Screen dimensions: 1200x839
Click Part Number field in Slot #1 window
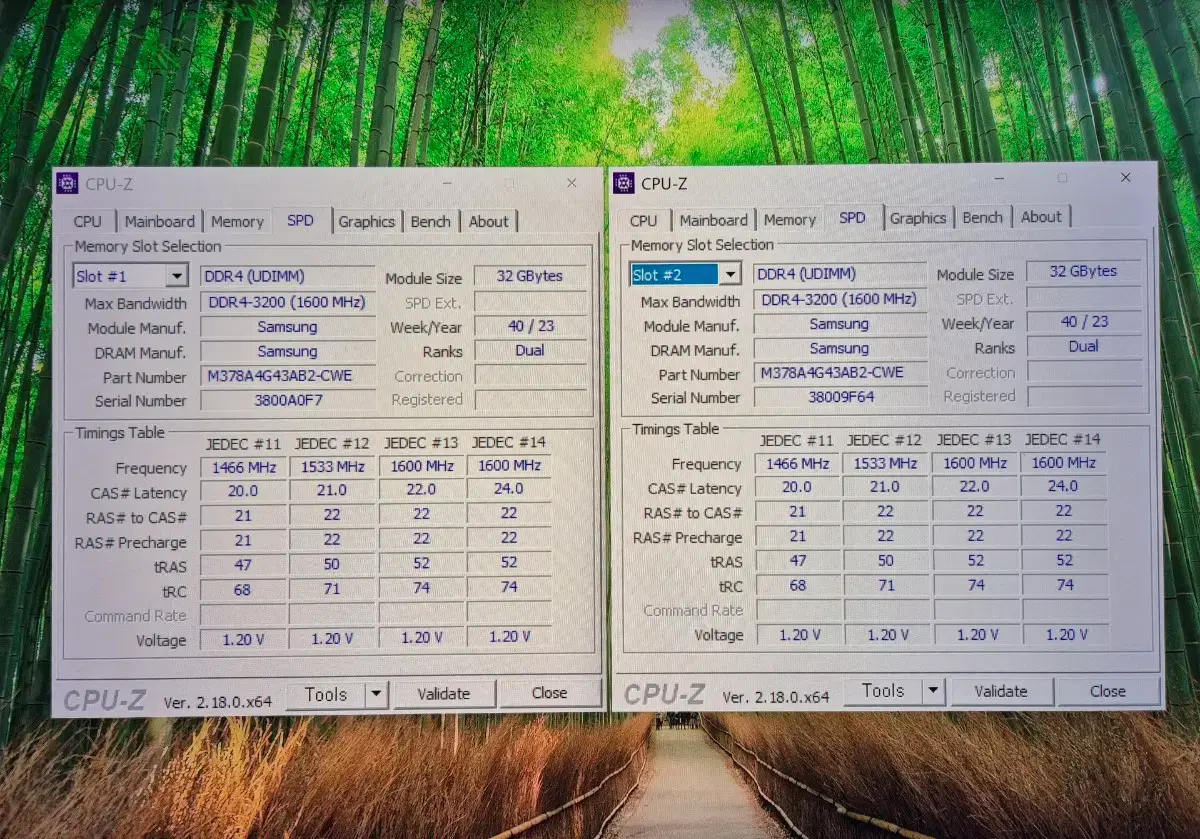pos(288,377)
